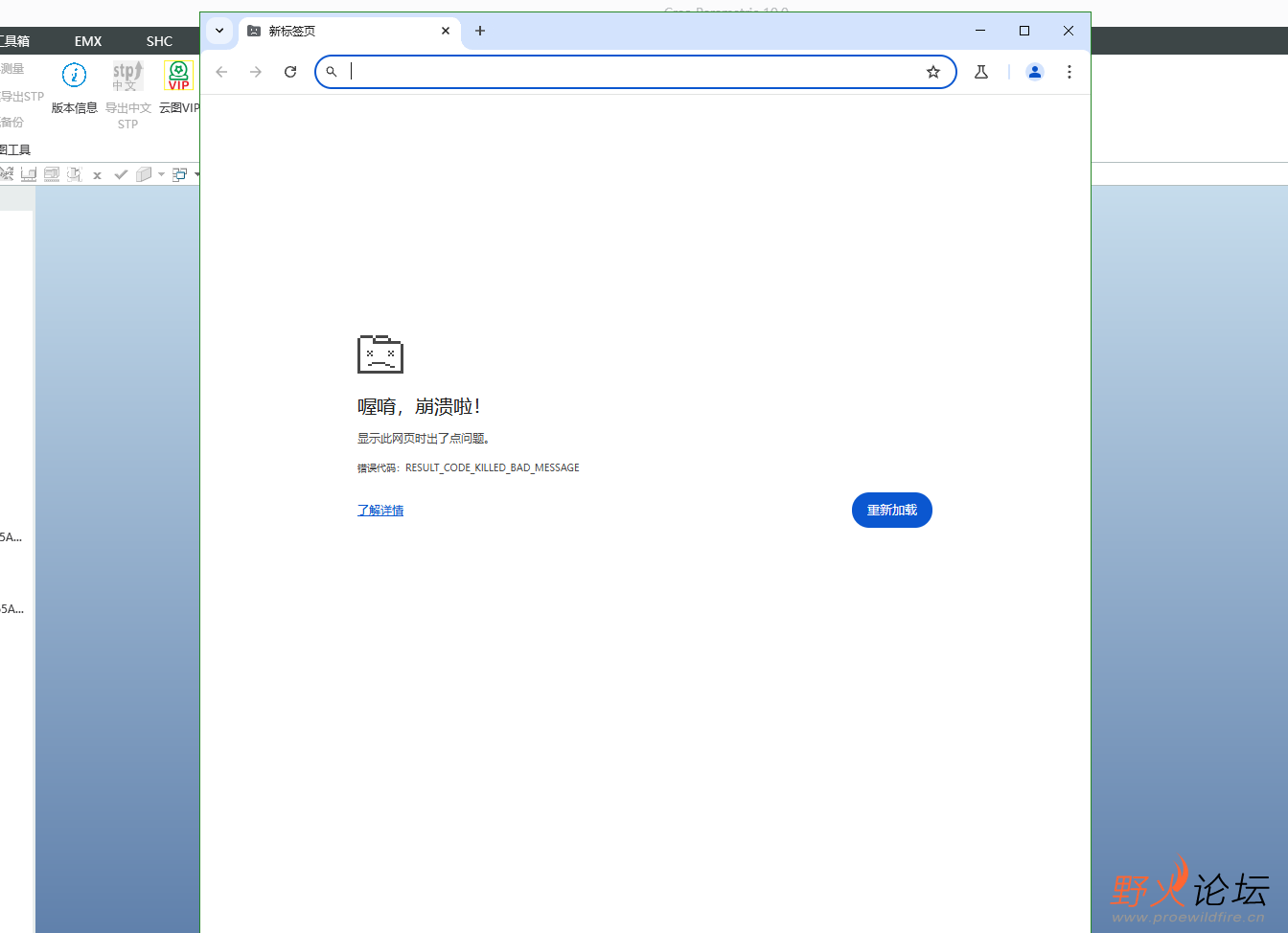This screenshot has width=1288, height=933.
Task: Click the 重新加载 reload button
Action: tap(891, 510)
